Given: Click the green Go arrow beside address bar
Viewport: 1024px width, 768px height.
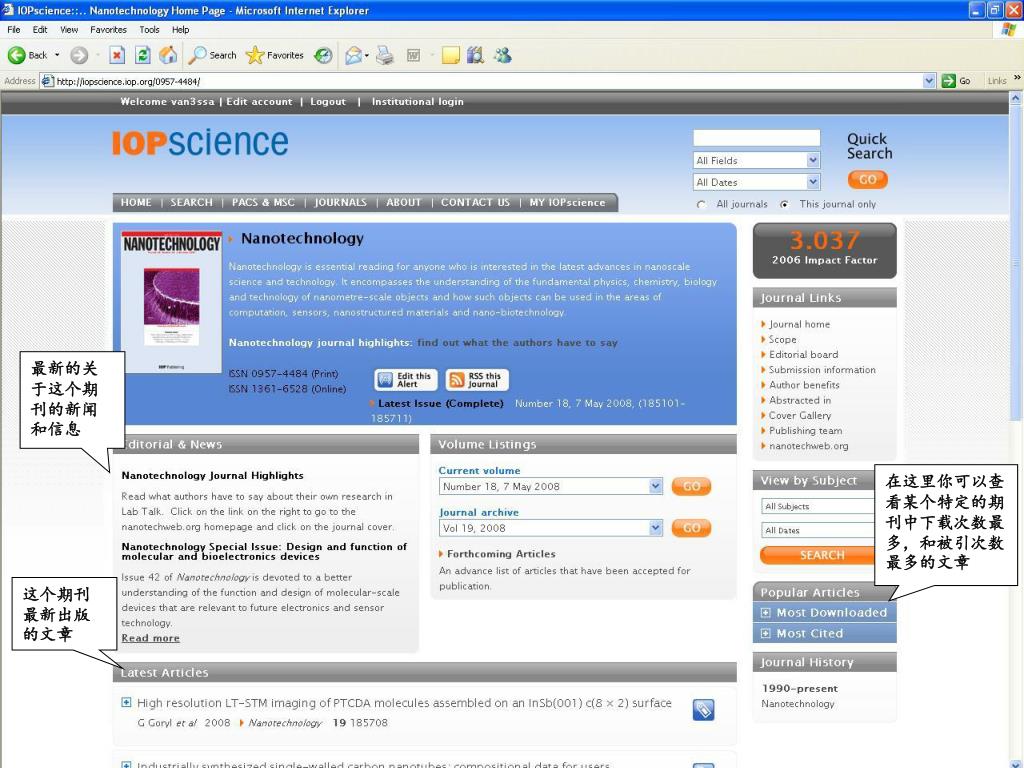Looking at the screenshot, I should point(948,81).
